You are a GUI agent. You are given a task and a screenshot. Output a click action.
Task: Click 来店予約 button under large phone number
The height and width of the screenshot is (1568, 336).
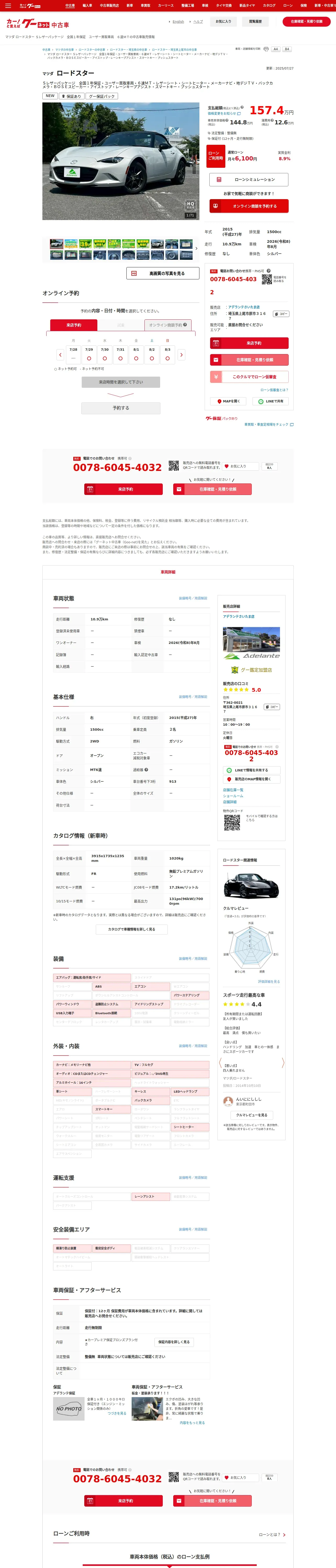point(123,489)
